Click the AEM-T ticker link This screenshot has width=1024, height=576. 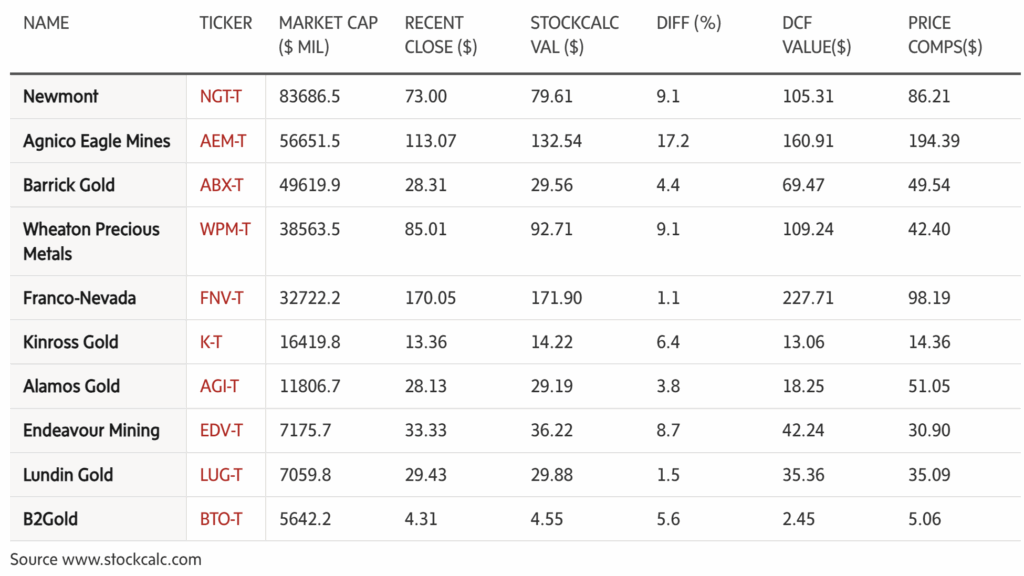[223, 141]
